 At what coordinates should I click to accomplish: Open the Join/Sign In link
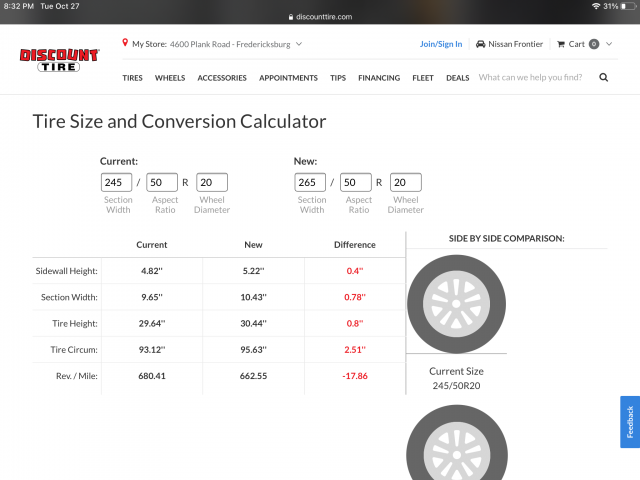(441, 44)
